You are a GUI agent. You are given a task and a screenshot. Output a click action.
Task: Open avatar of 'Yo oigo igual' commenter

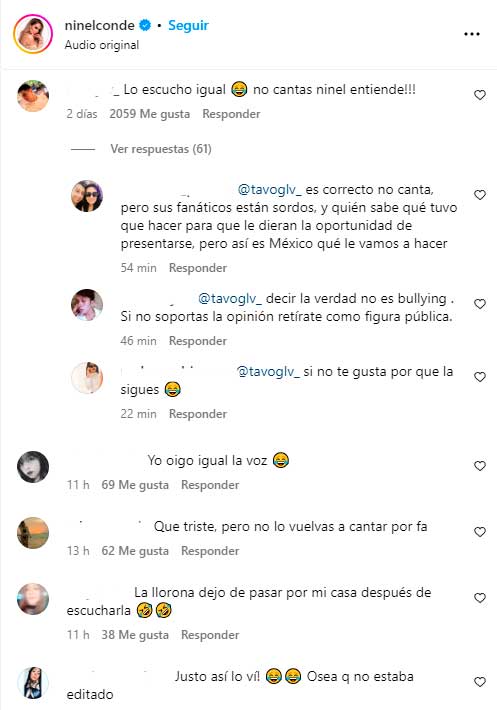click(x=33, y=467)
